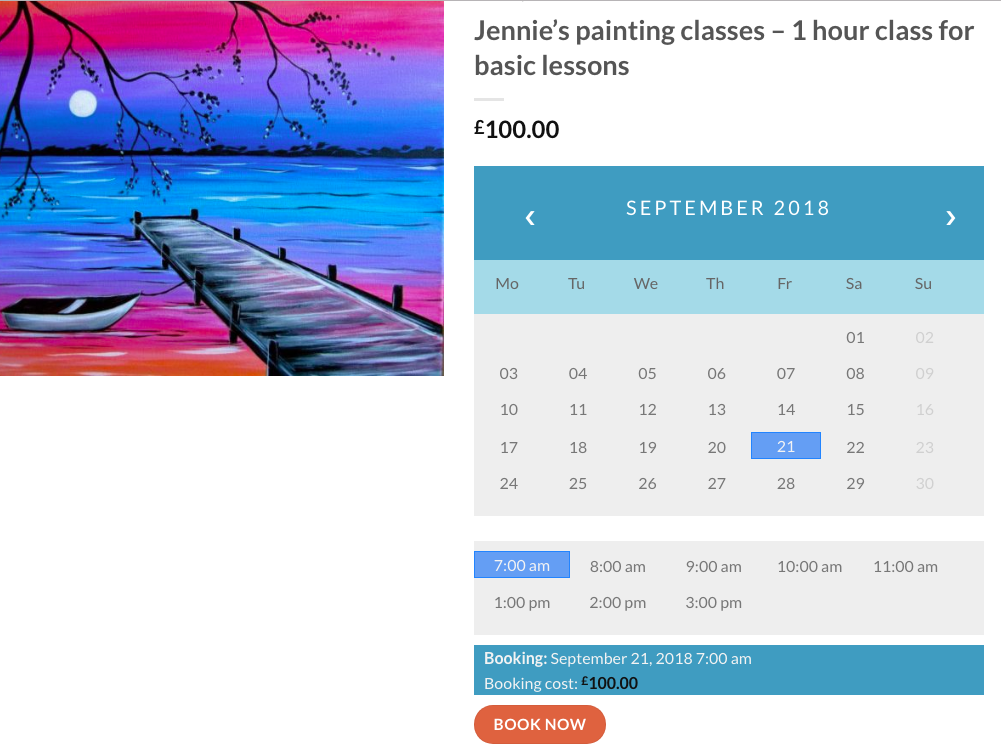This screenshot has height=755, width=1001.
Task: Click the BOOK NOW button
Action: 539,724
